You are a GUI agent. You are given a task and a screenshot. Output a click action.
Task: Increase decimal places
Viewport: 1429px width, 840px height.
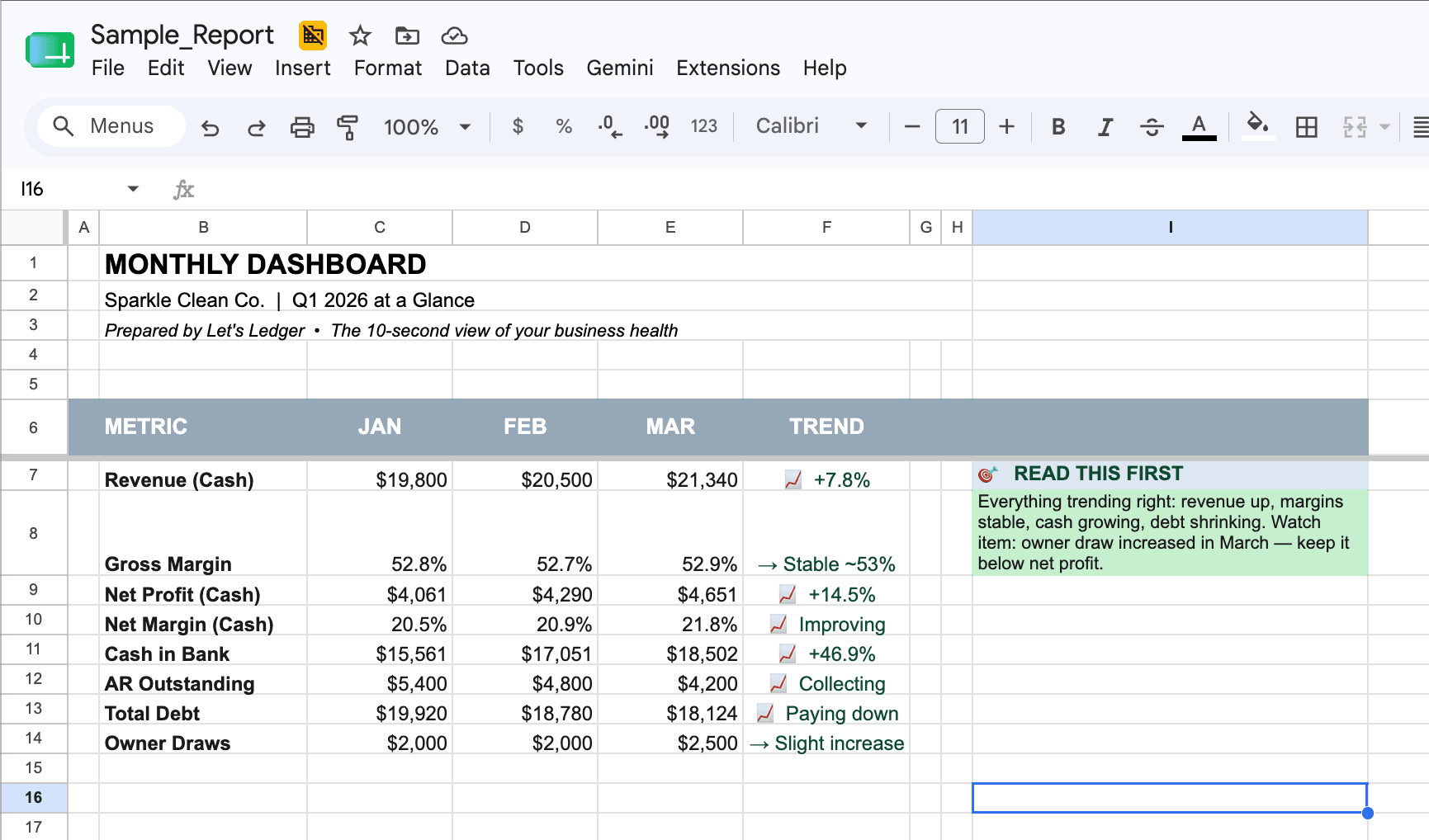pyautogui.click(x=657, y=126)
